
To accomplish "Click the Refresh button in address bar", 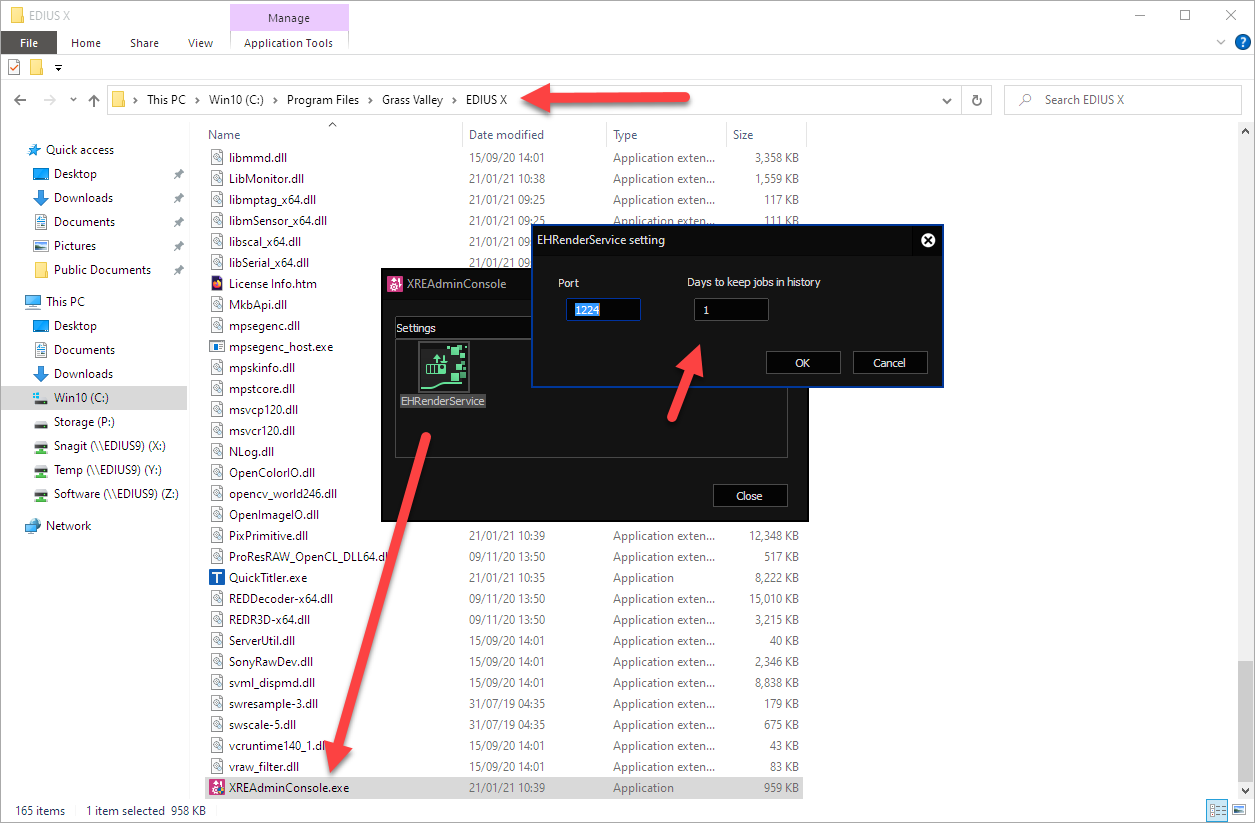I will click(x=976, y=100).
